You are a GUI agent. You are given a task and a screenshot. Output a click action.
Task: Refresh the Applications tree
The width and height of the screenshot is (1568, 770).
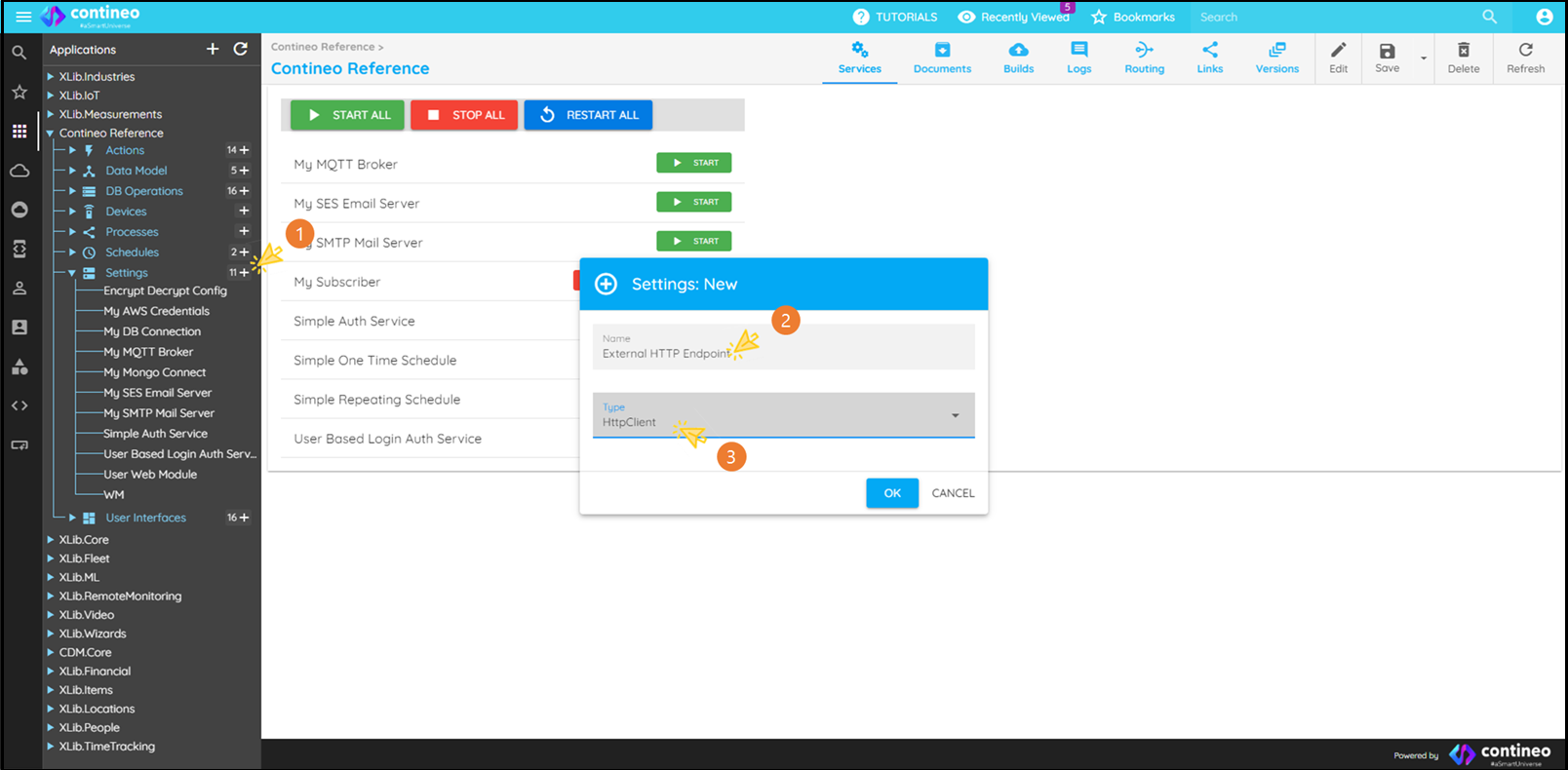coord(241,49)
